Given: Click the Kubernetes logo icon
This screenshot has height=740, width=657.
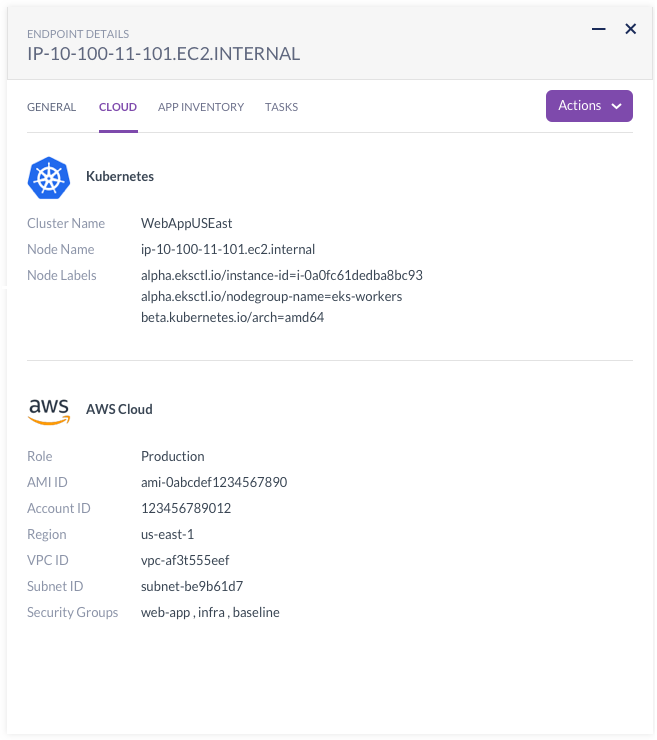Looking at the screenshot, I should point(48,177).
